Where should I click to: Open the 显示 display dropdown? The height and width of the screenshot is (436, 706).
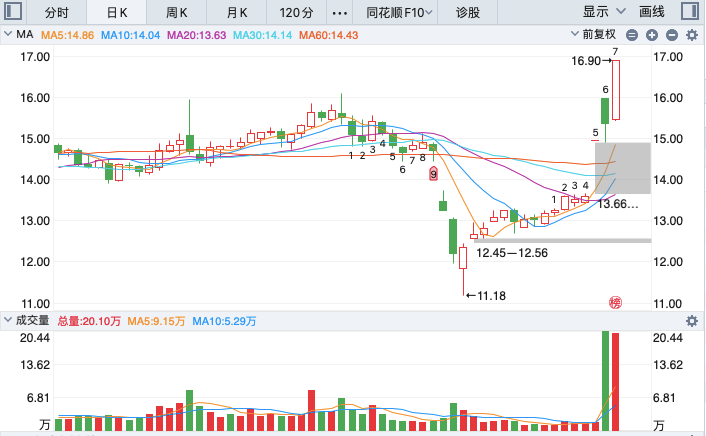(x=604, y=12)
